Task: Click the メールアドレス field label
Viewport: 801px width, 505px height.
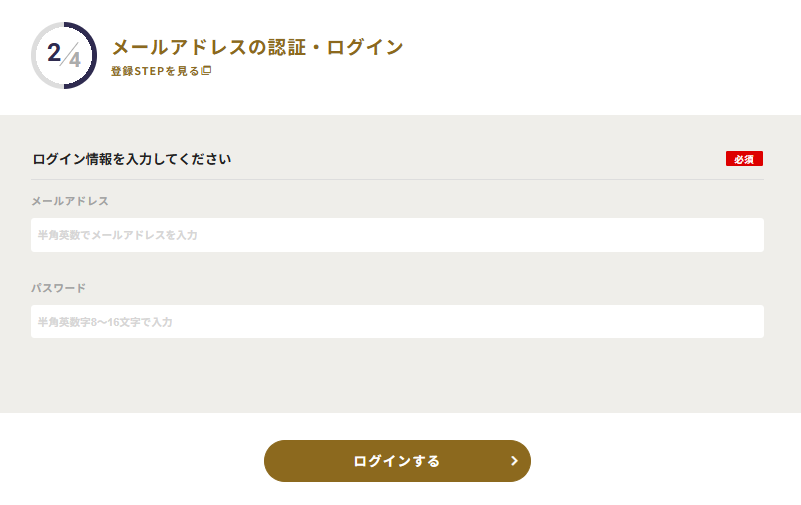Action: pyautogui.click(x=70, y=201)
